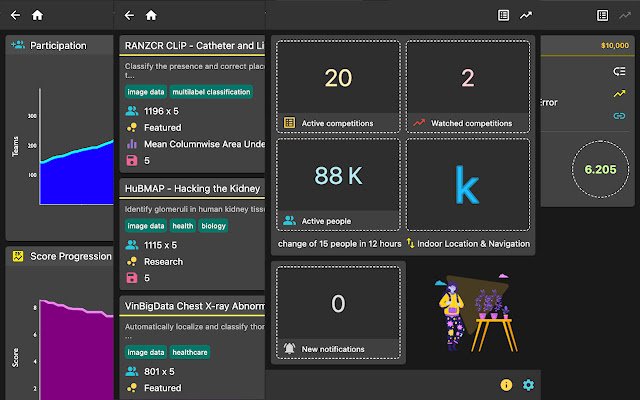Click the medal icon next to RANZCR Featured

point(132,127)
